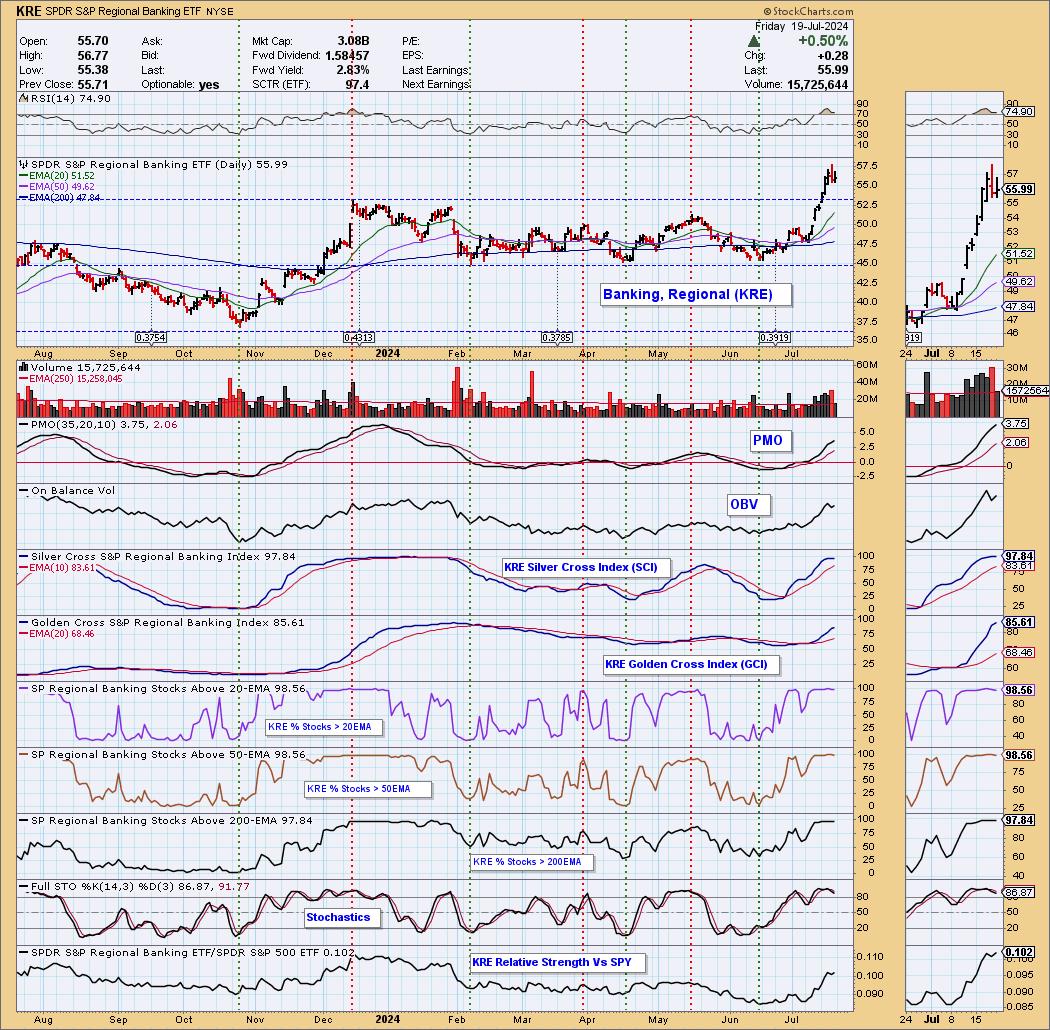This screenshot has height=1030, width=1050.
Task: Click the SCTR (ETF) 97.4 value
Action: click(x=357, y=84)
